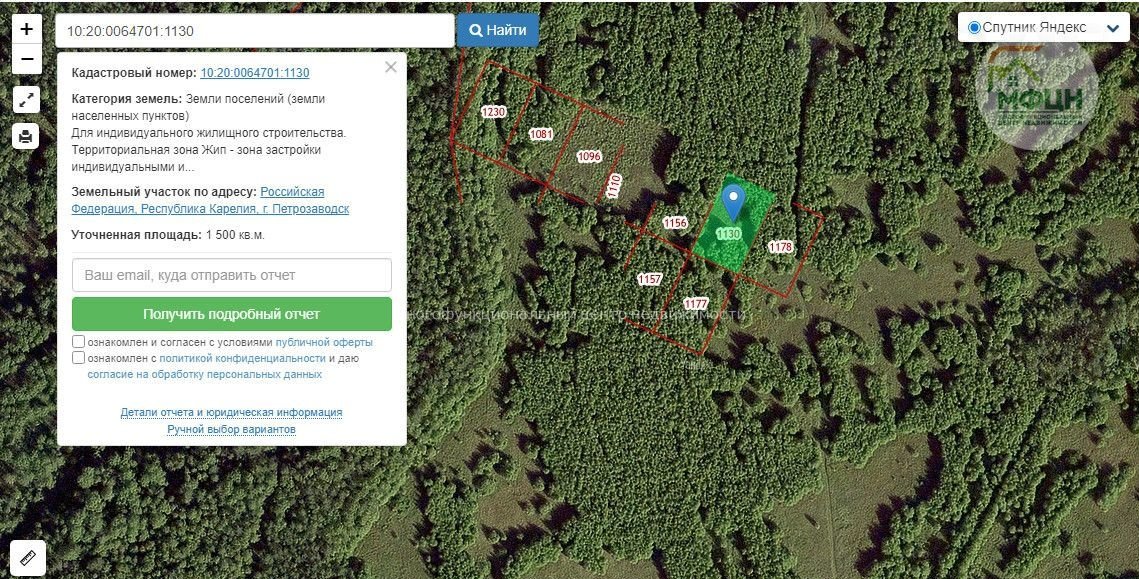Click the Найти search button

498,31
